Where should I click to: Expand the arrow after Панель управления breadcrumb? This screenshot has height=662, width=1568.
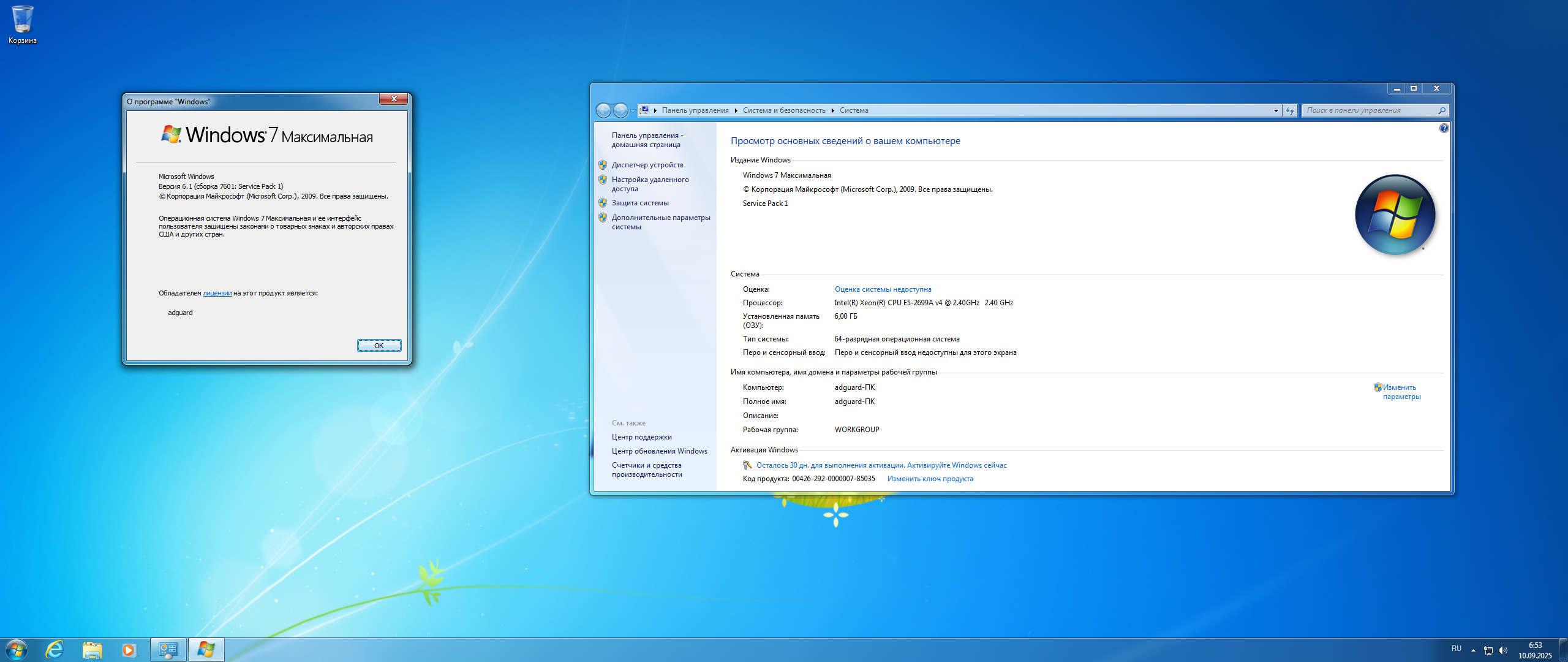[736, 110]
